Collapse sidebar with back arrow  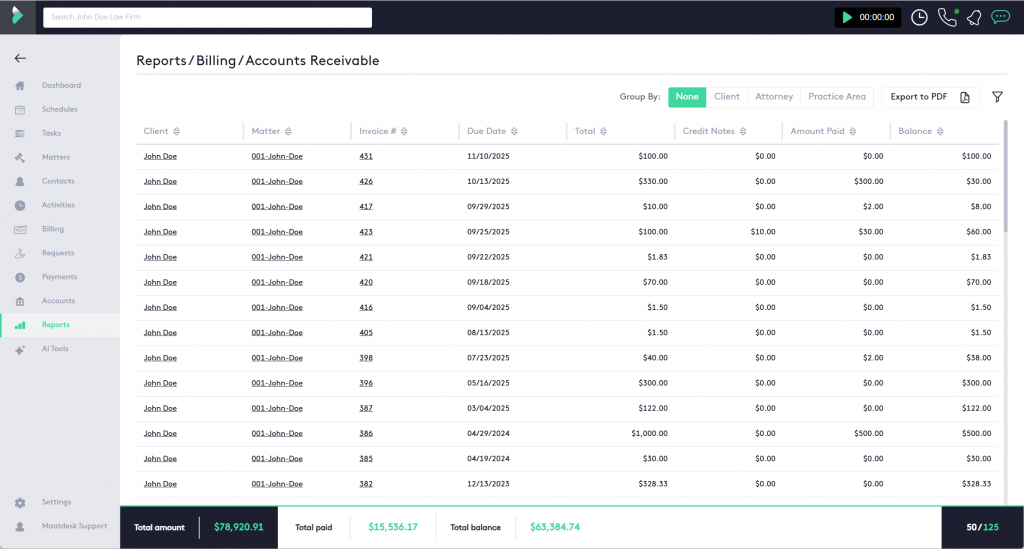[20, 58]
